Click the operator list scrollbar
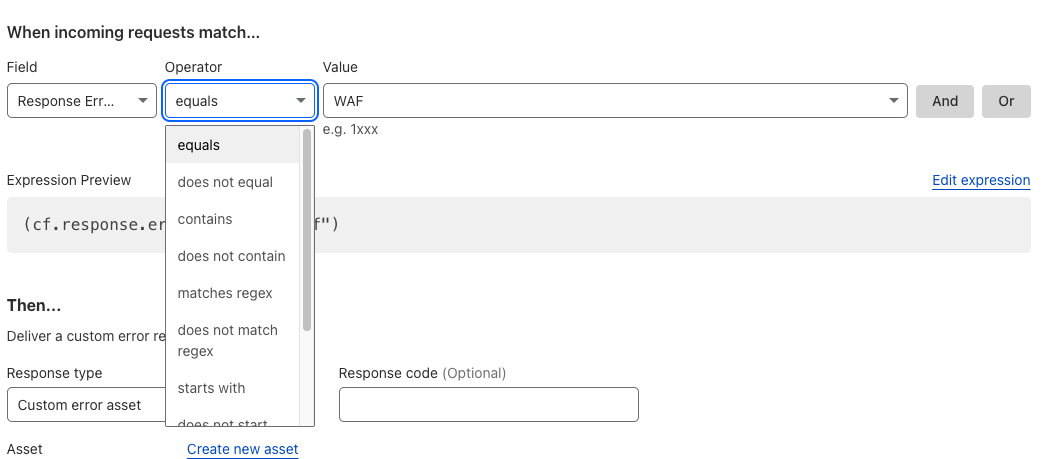Screen dimensions: 1055x459 click(x=307, y=230)
